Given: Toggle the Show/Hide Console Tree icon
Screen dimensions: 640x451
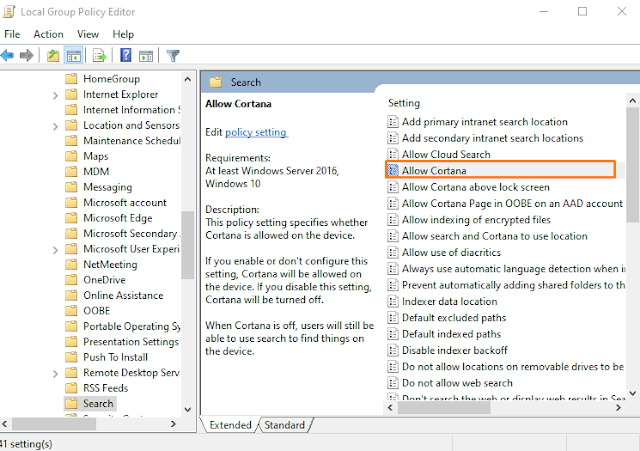Looking at the screenshot, I should [74, 56].
